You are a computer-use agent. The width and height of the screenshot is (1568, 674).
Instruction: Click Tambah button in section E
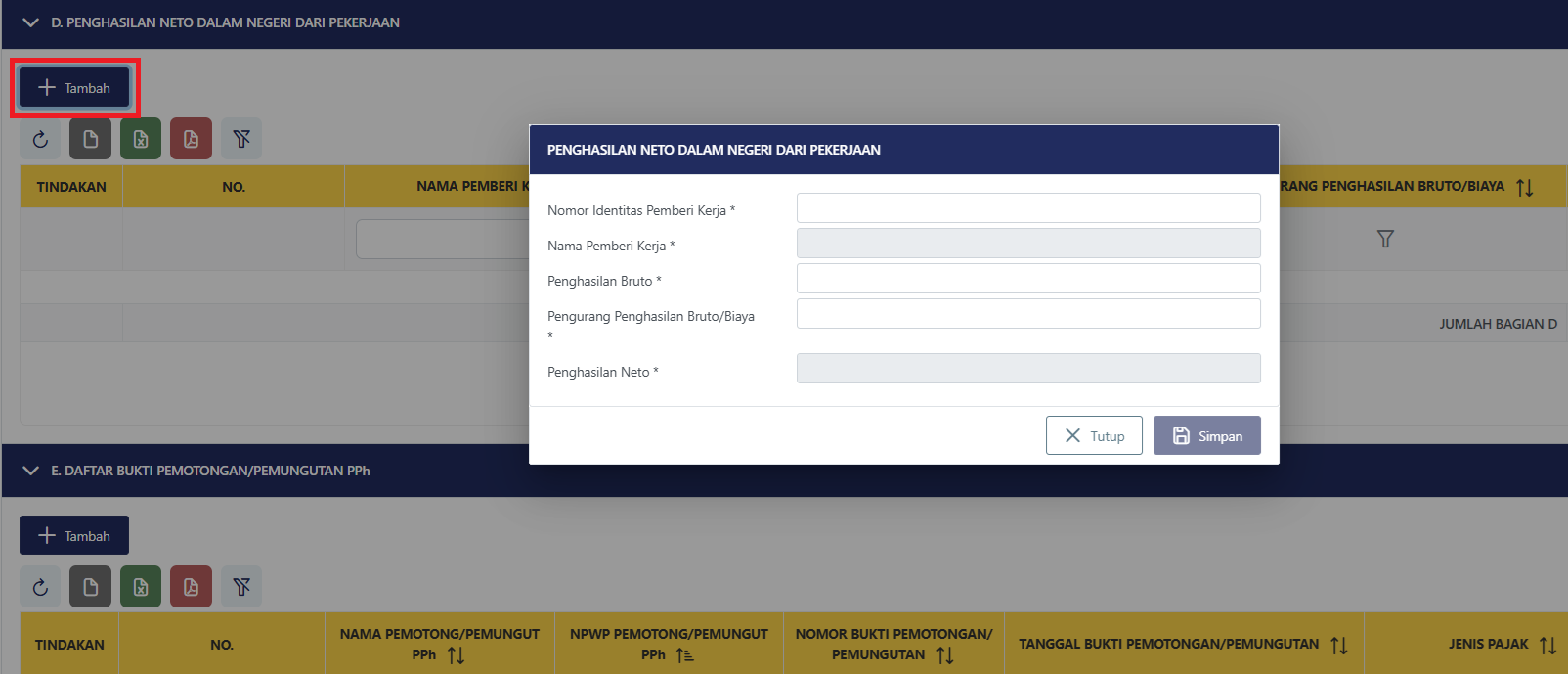[74, 535]
